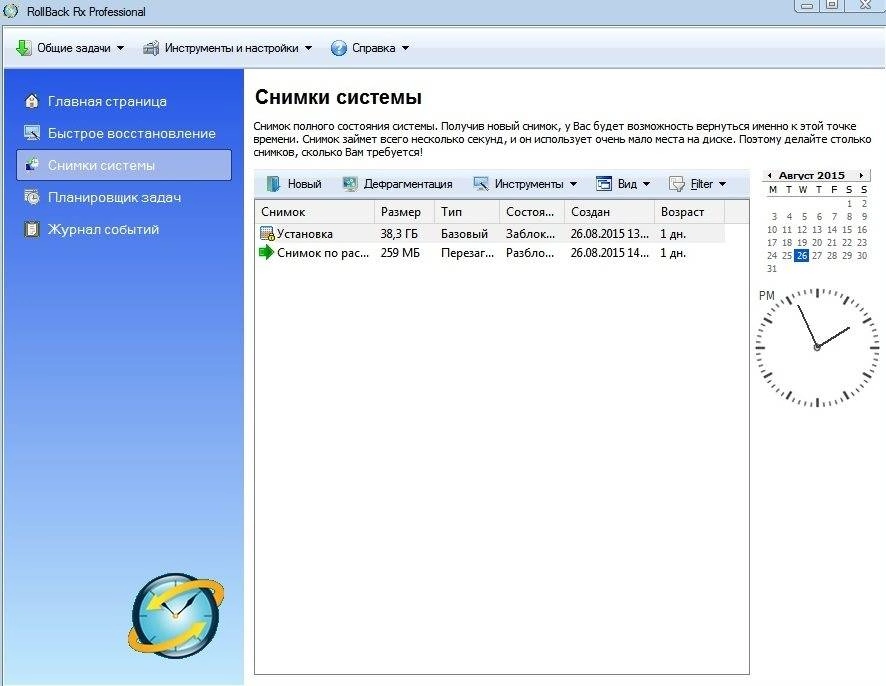This screenshot has height=686, width=886.
Task: Click the tools icon beside Инструменты и настройки
Action: coord(151,48)
